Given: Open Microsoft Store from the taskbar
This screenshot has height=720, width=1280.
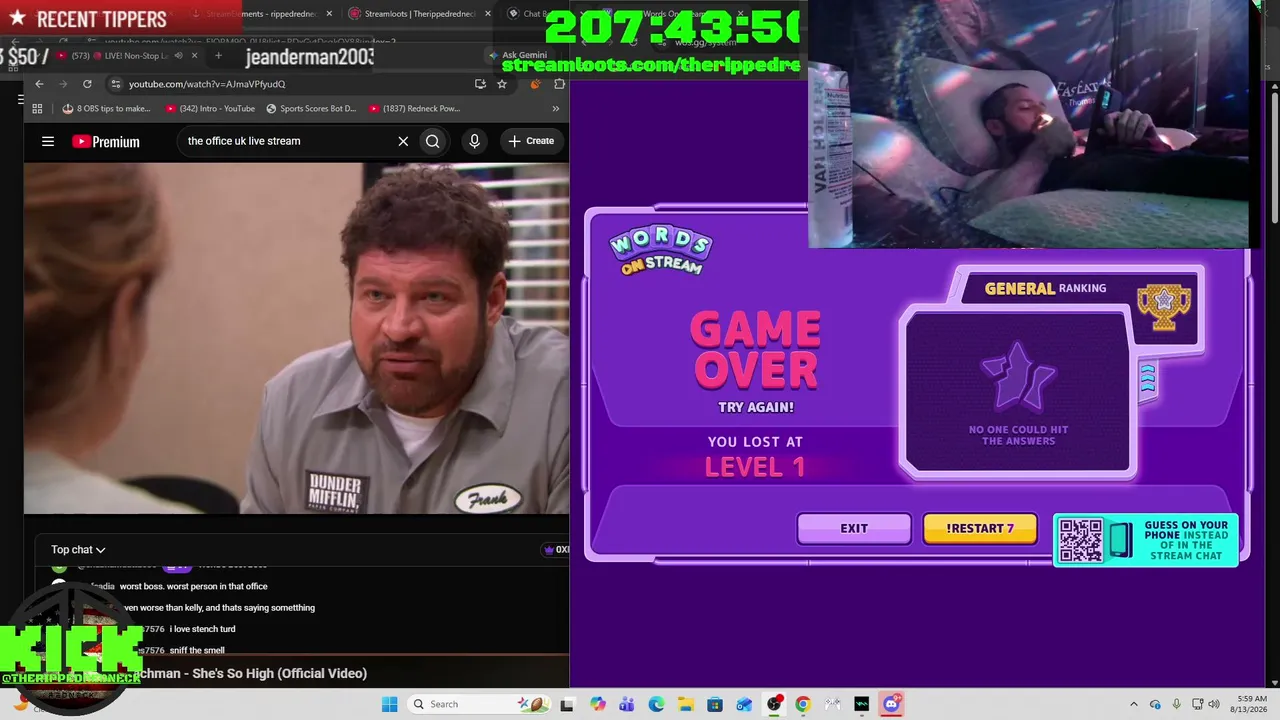Looking at the screenshot, I should point(715,704).
